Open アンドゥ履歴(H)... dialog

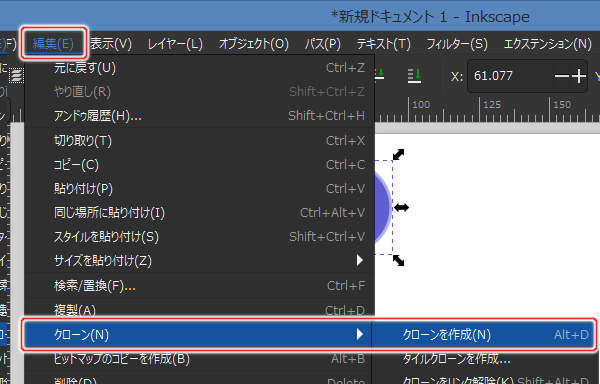pyautogui.click(x=199, y=116)
